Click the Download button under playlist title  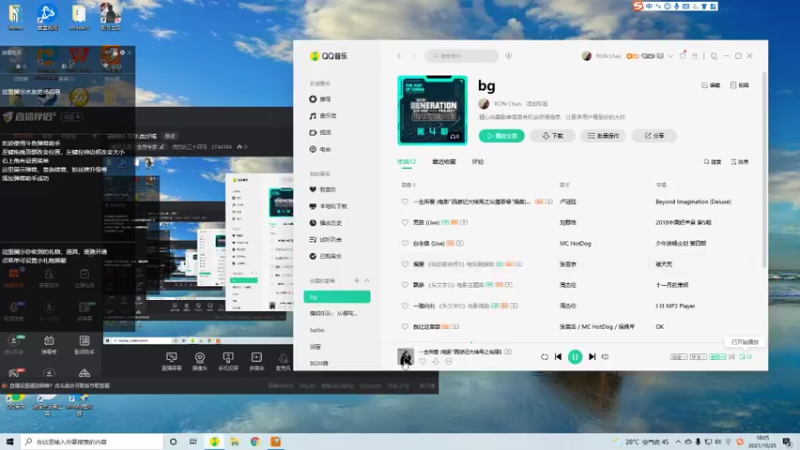click(553, 136)
